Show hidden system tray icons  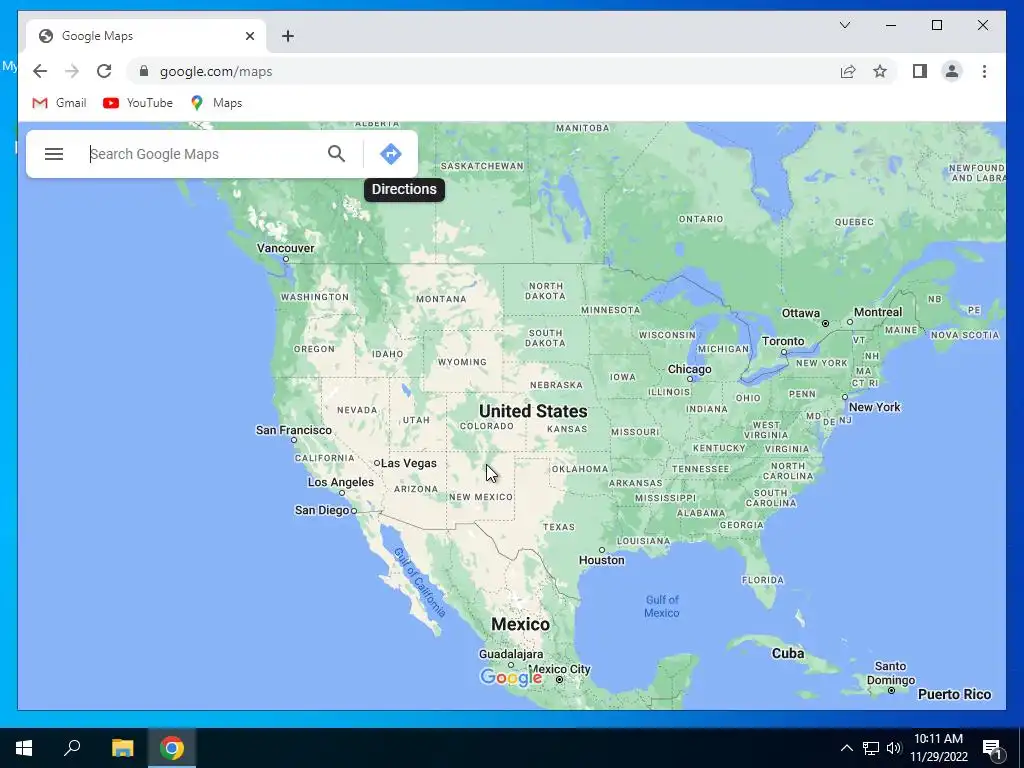tap(846, 748)
